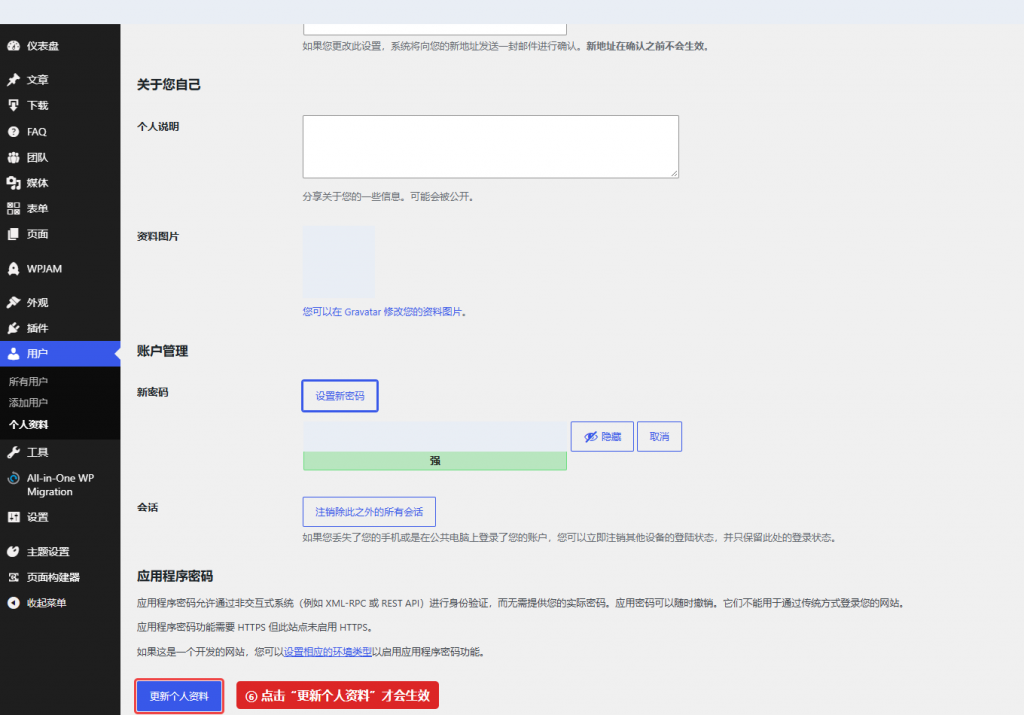Viewport: 1024px width, 715px height.
Task: Click the All-in-One WP Migration icon
Action: pos(13,478)
